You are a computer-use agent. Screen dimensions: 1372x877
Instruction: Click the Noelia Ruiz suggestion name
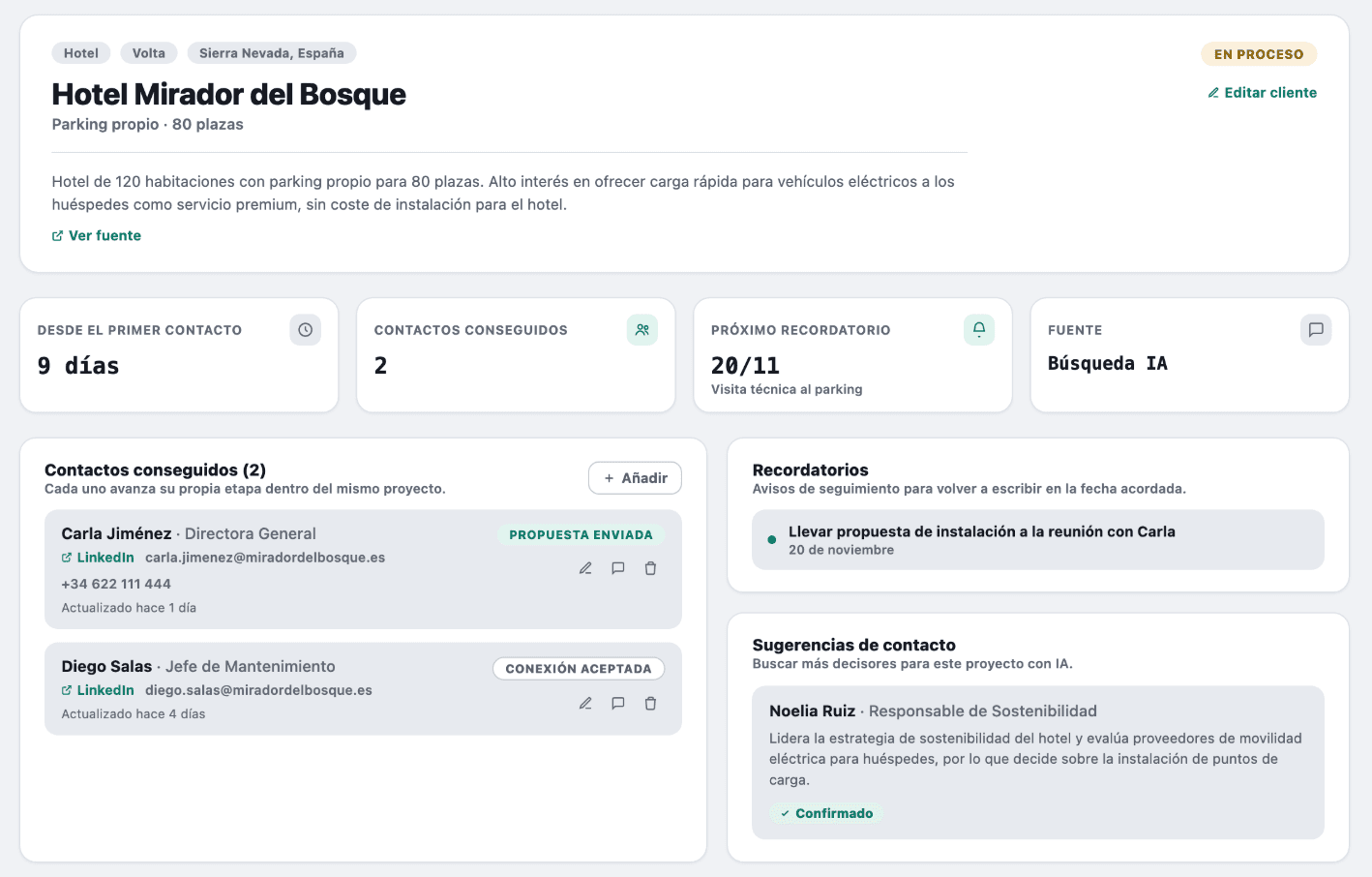813,711
